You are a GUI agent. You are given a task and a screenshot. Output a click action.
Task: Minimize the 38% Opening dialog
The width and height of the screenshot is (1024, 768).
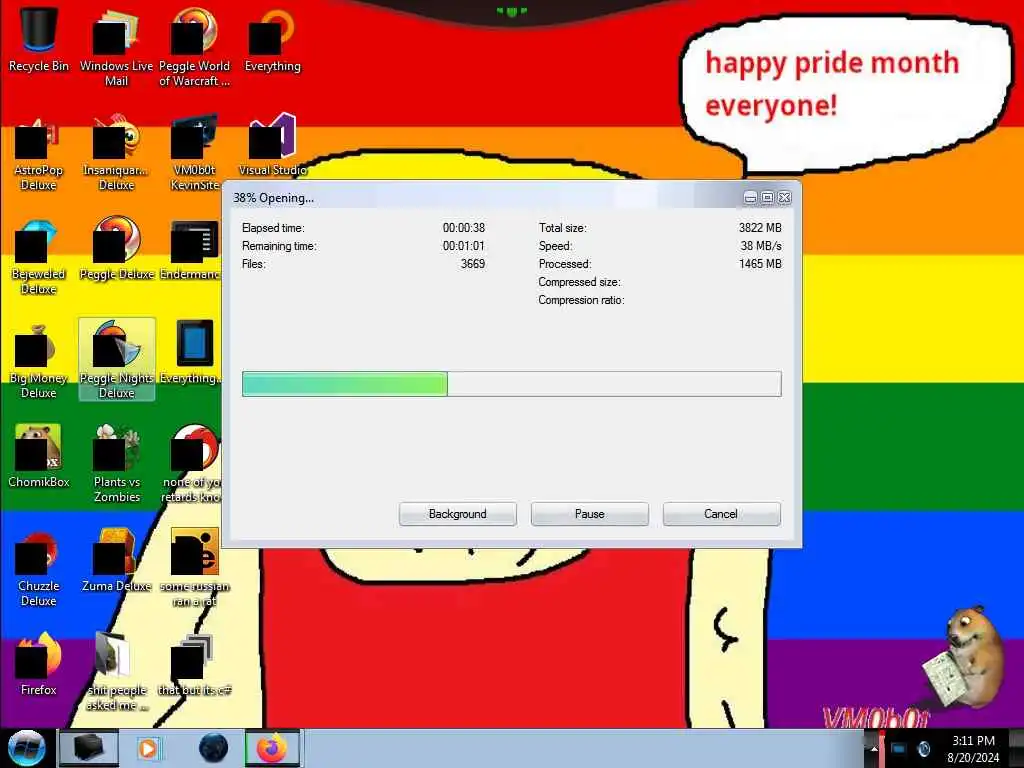[x=750, y=197]
